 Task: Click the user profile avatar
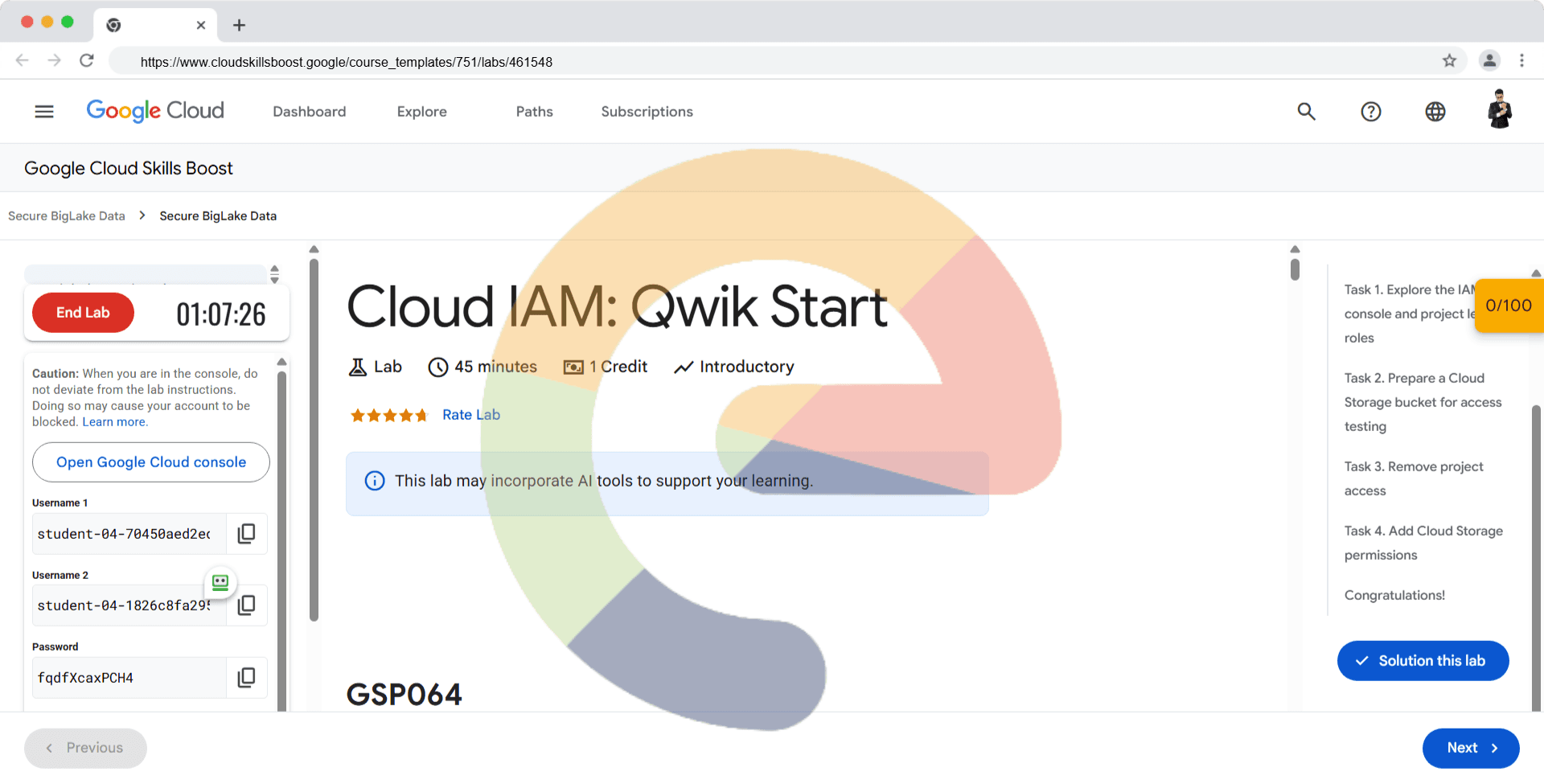[x=1499, y=110]
